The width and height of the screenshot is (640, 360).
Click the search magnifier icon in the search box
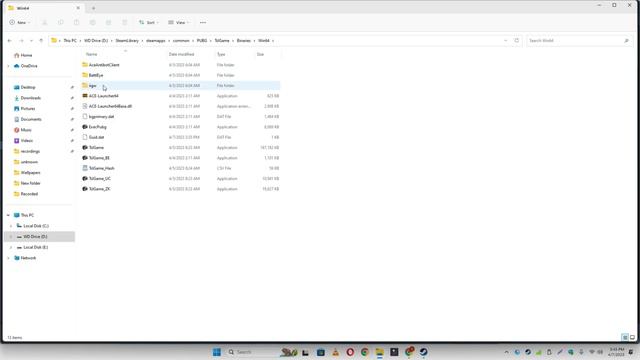point(626,40)
